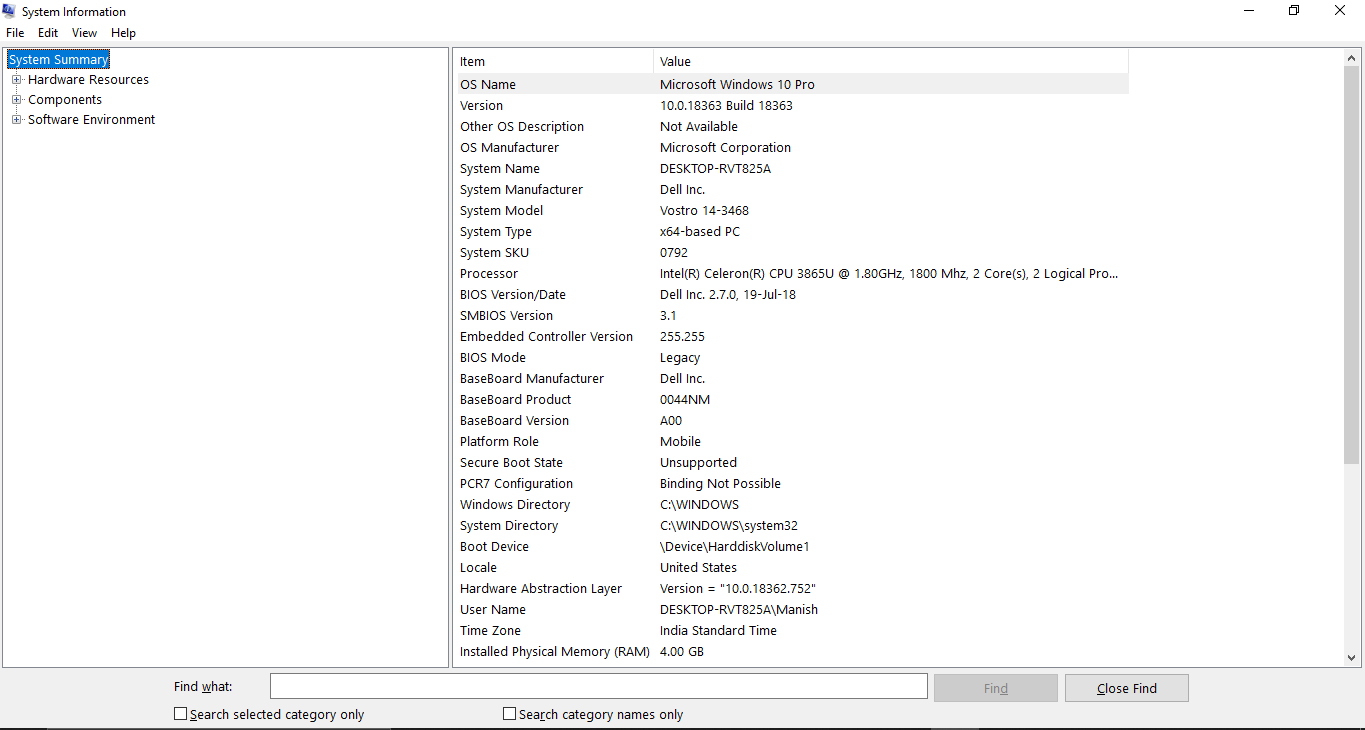Open the Edit menu
The image size is (1365, 730).
click(48, 33)
